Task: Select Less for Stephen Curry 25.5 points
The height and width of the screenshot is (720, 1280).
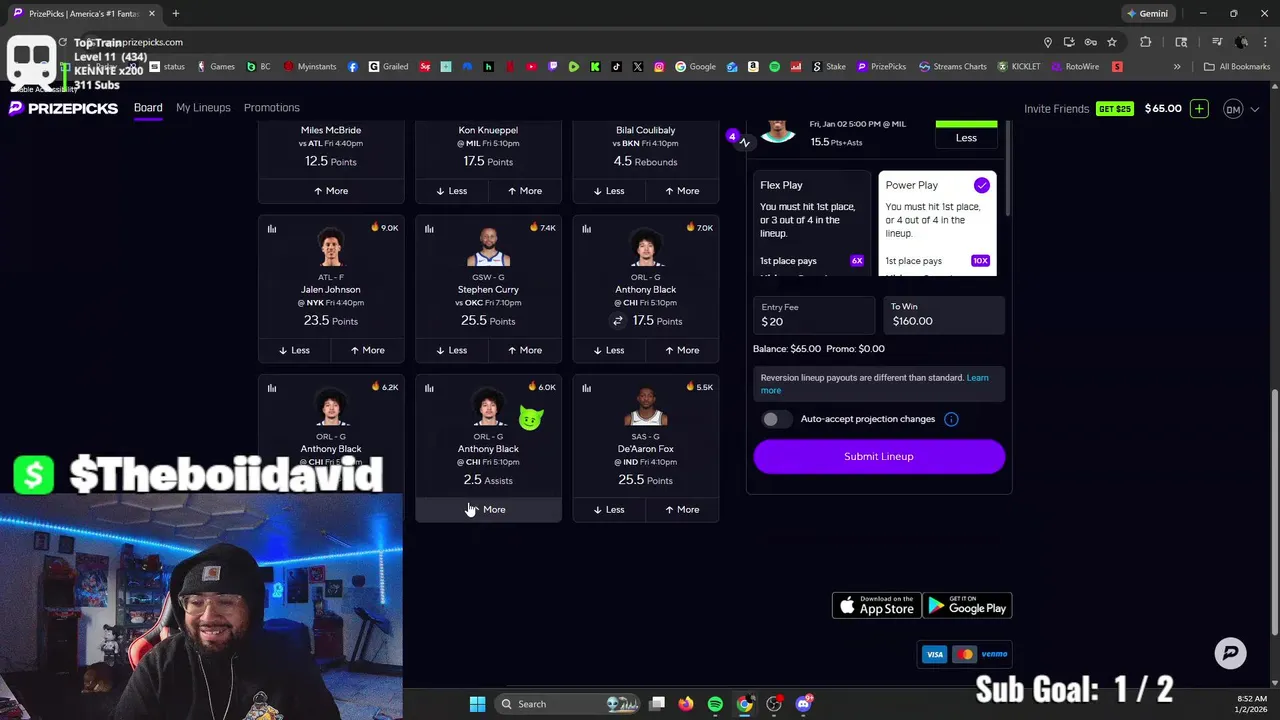Action: (x=452, y=350)
